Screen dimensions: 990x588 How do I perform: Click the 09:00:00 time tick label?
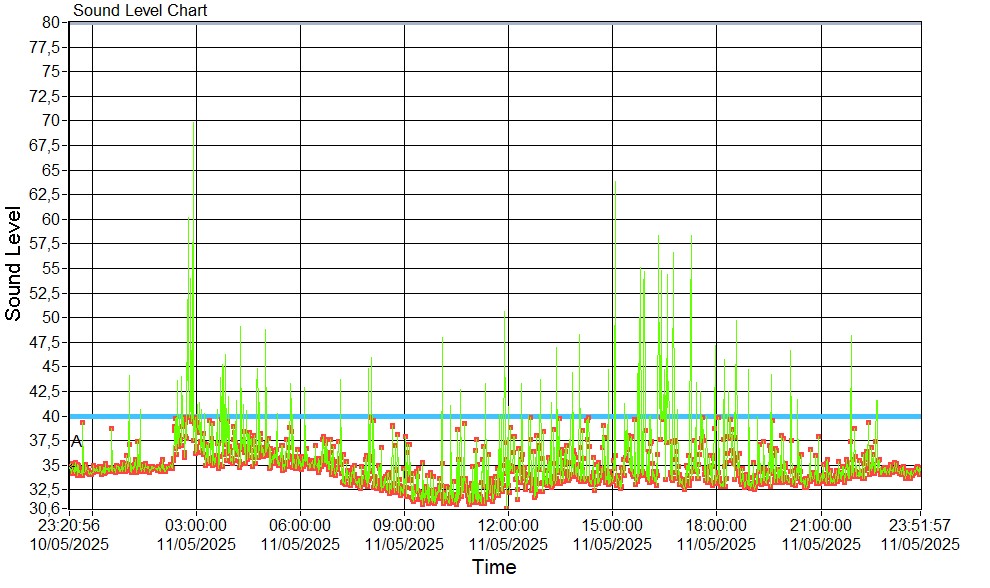click(x=404, y=525)
